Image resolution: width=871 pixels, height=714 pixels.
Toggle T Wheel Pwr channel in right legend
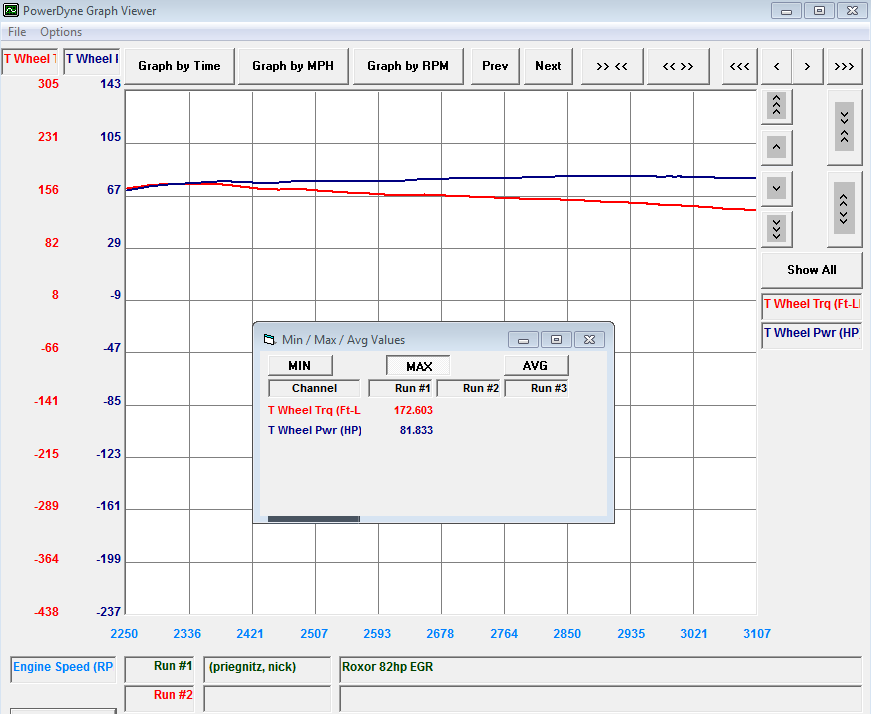tap(811, 333)
